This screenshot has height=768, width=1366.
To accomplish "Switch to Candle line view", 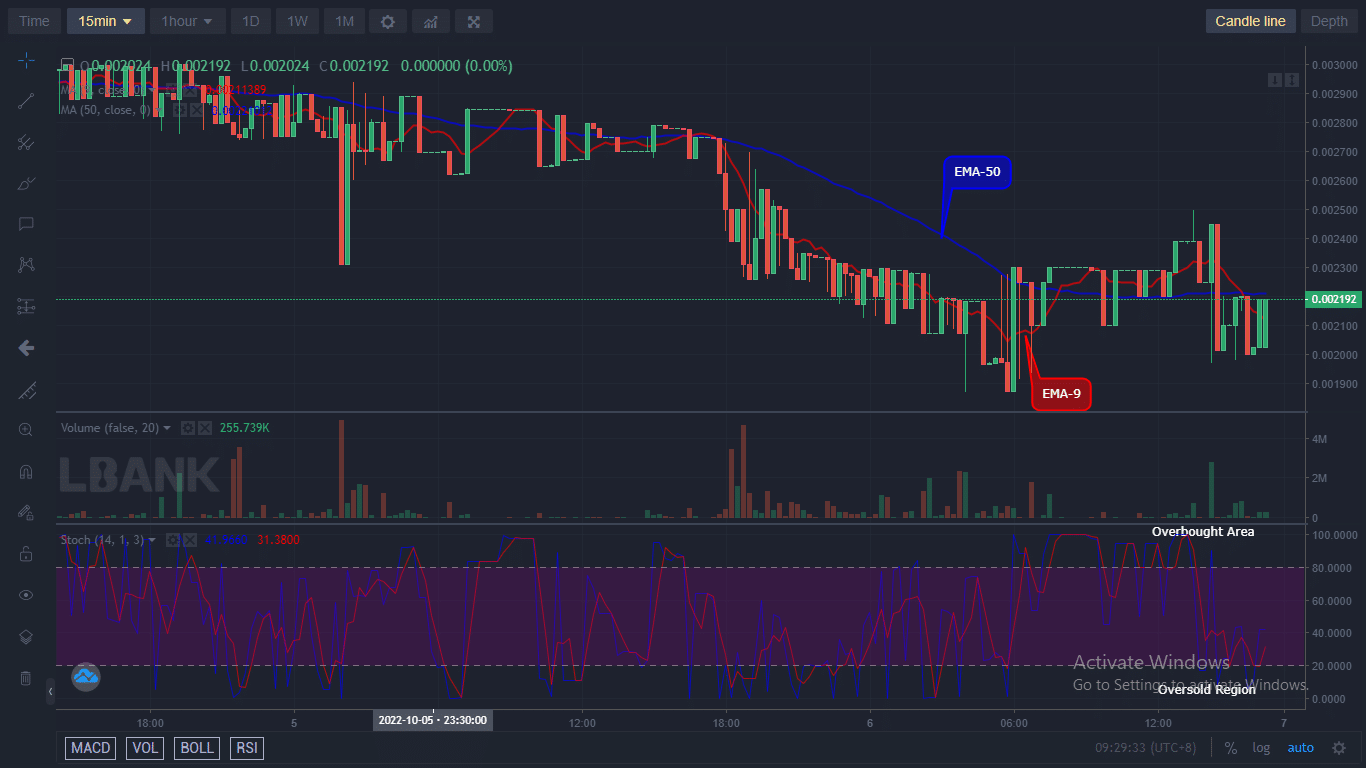I will pyautogui.click(x=1250, y=21).
